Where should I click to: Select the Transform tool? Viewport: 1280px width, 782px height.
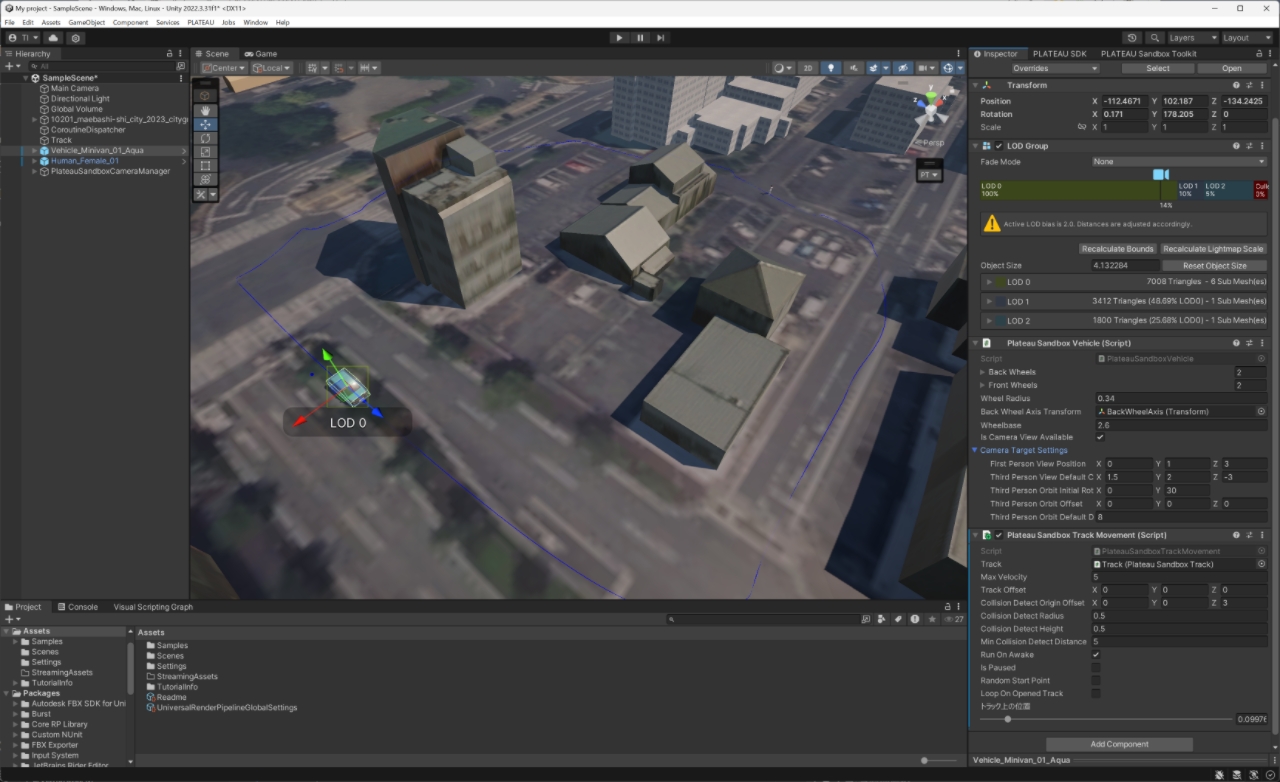pos(205,180)
